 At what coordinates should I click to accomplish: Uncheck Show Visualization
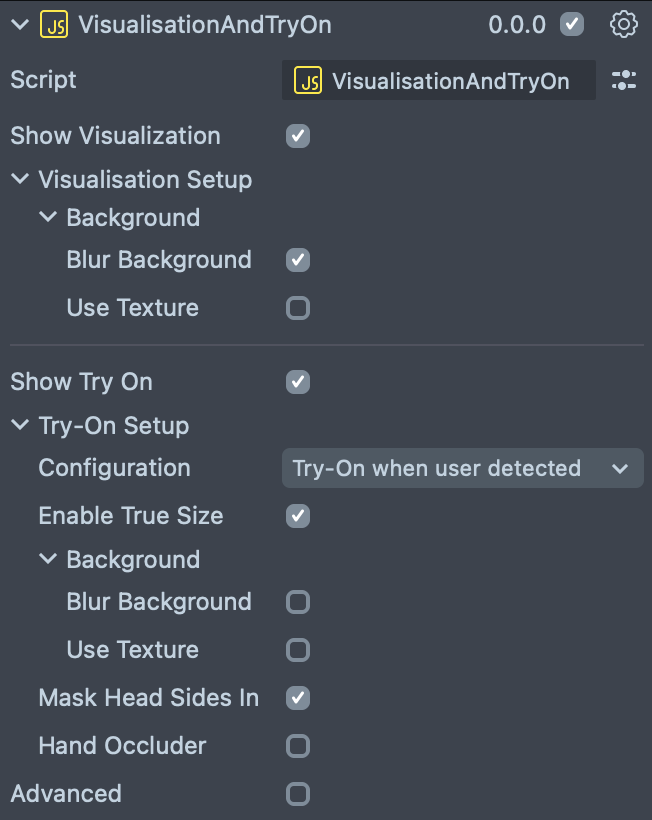coord(298,136)
